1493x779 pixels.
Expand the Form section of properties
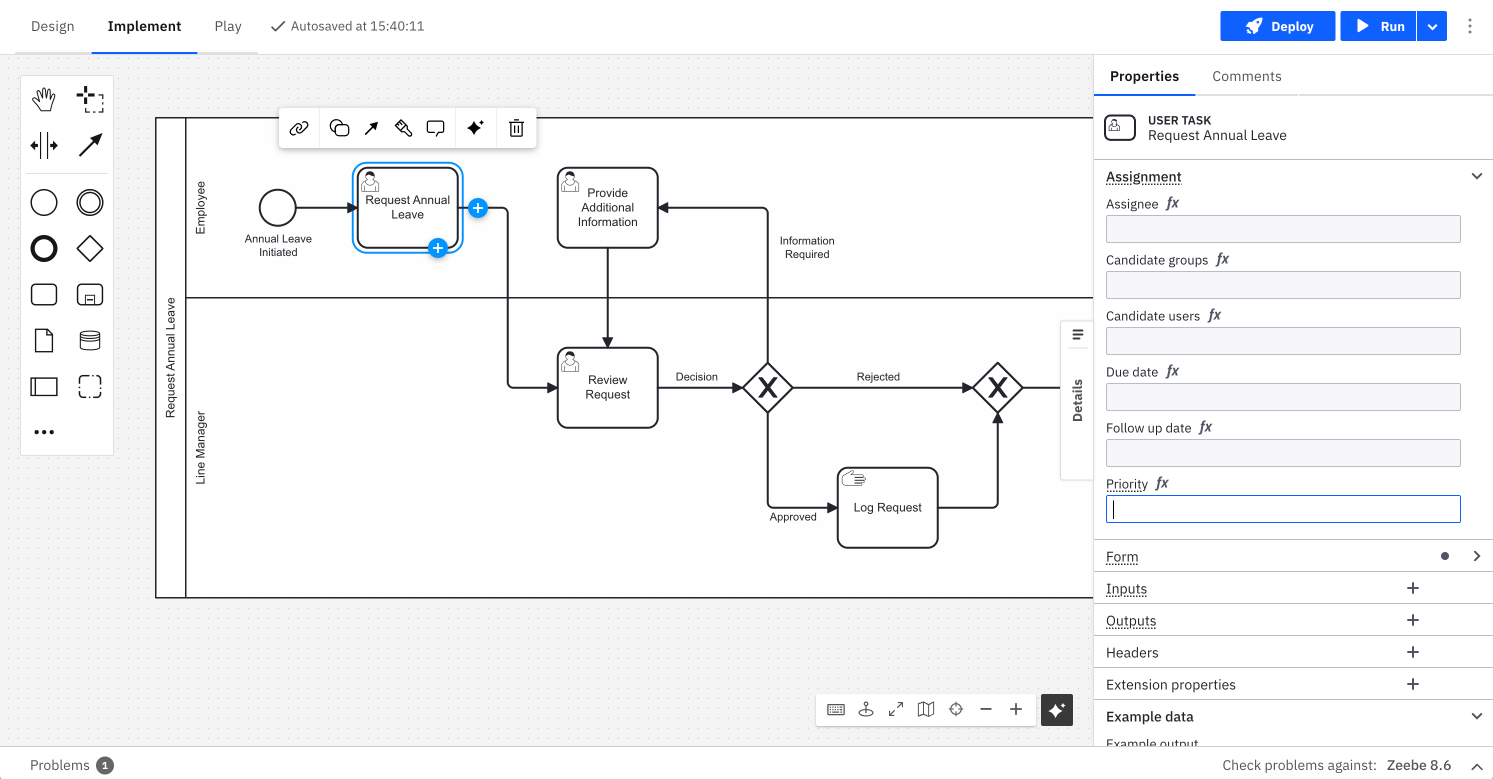1477,556
